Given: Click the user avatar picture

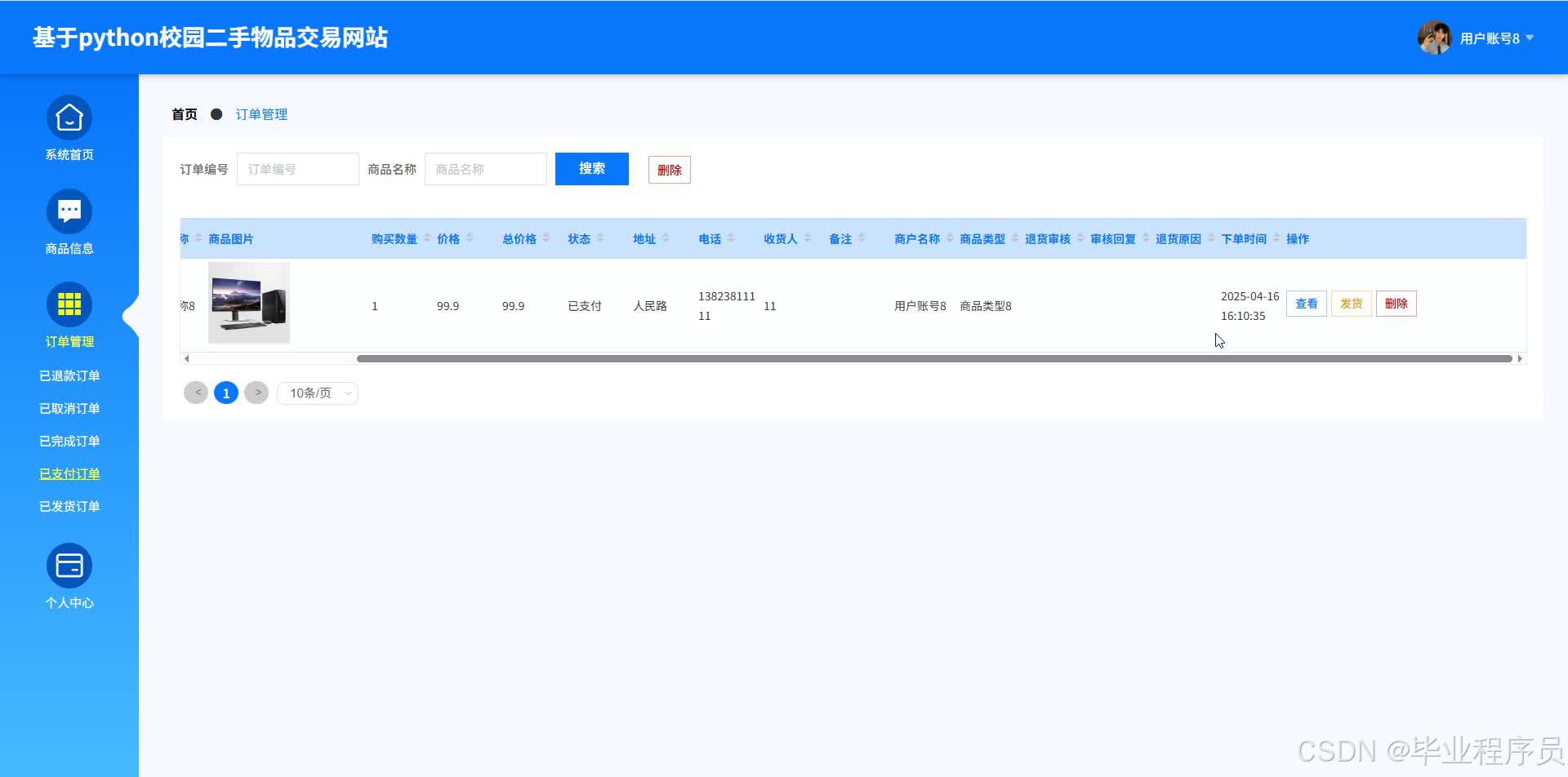Looking at the screenshot, I should [x=1434, y=38].
